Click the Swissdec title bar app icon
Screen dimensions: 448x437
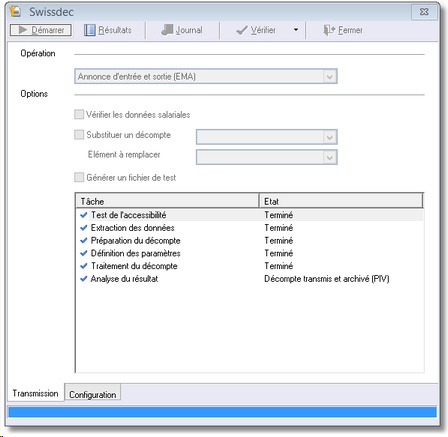15,11
